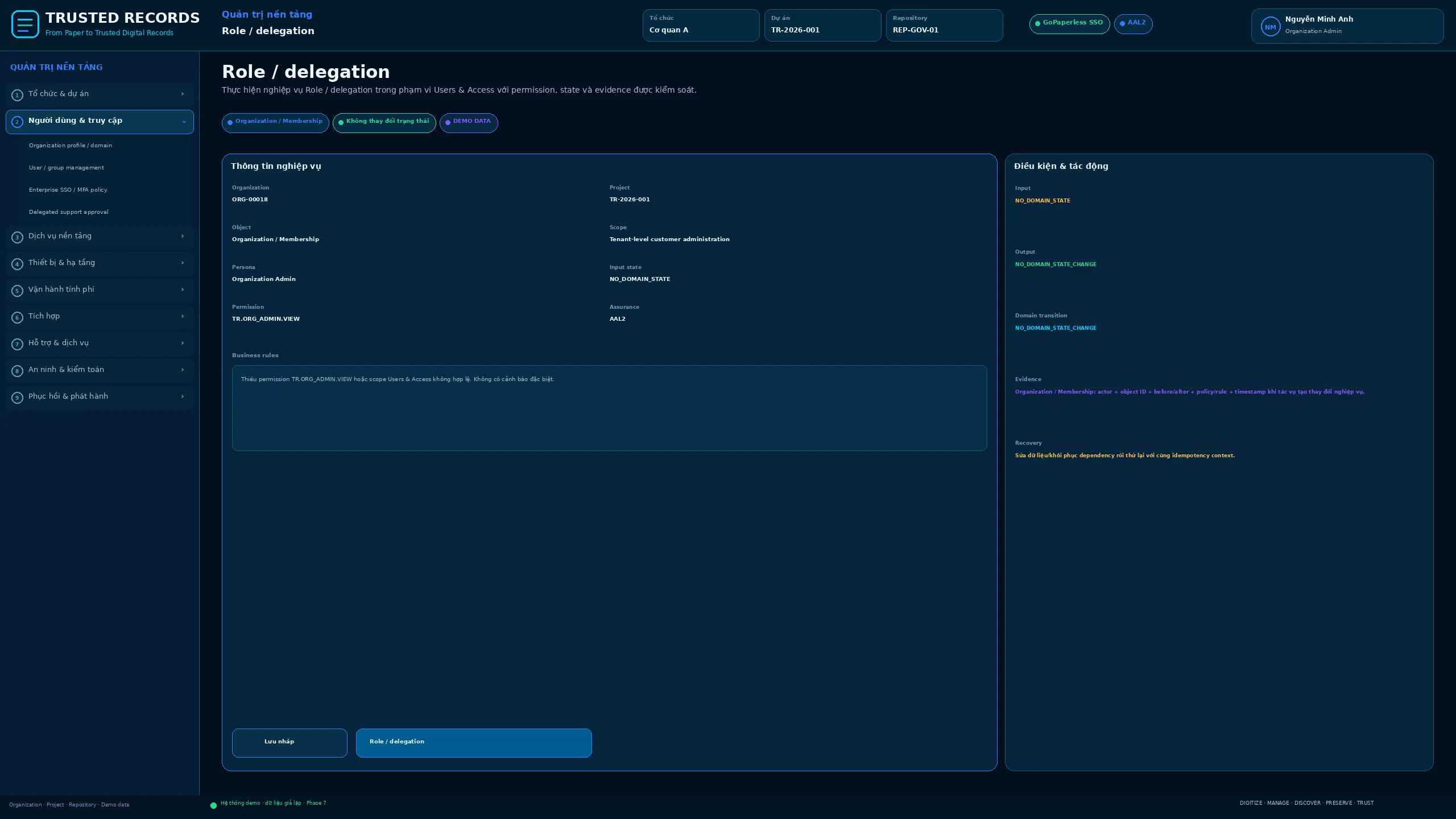This screenshot has width=1456, height=819.
Task: Click the TR.ORG_ADMIN.VIEW permission value
Action: (x=266, y=319)
